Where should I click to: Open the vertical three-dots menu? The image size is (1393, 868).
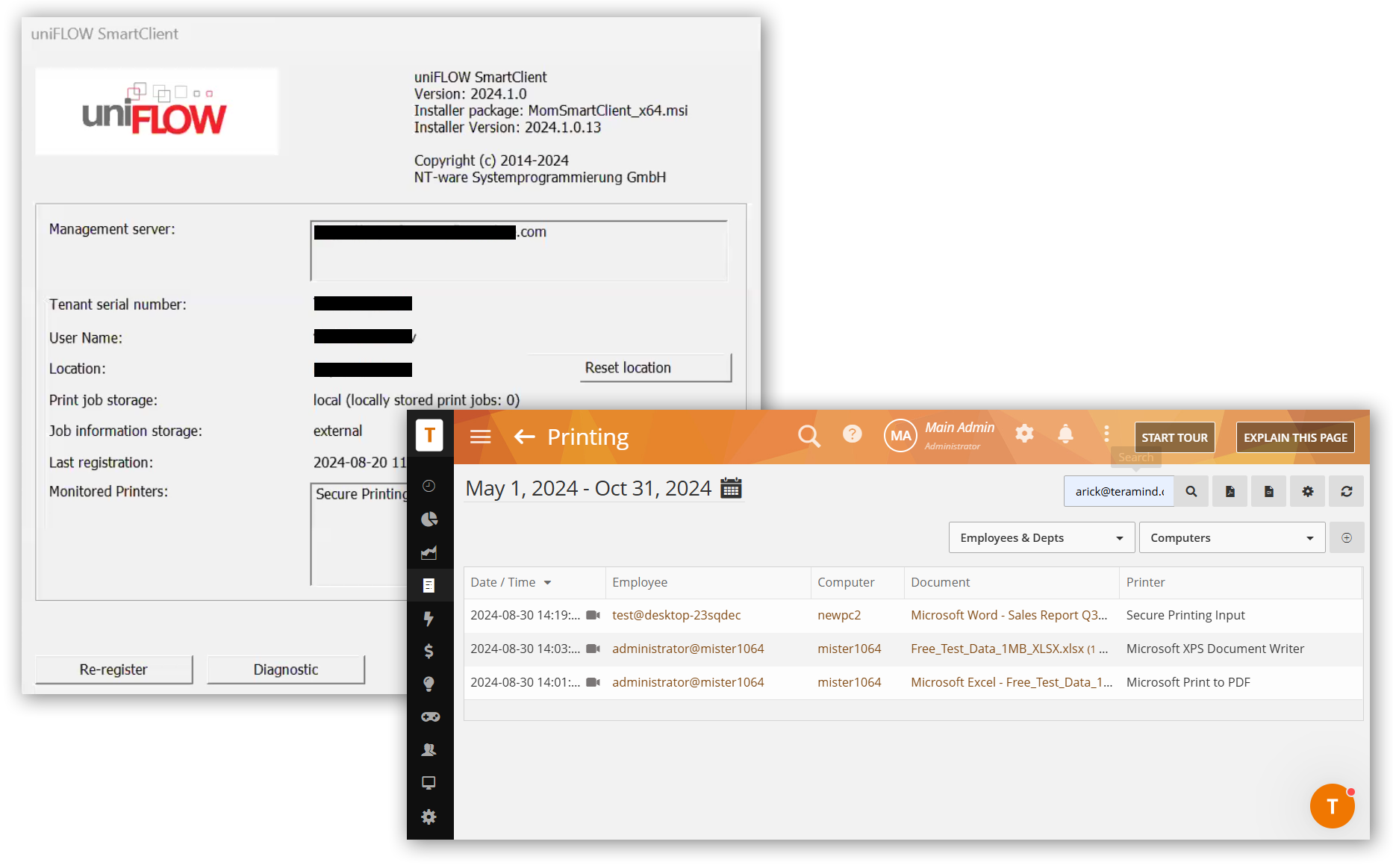click(x=1106, y=434)
